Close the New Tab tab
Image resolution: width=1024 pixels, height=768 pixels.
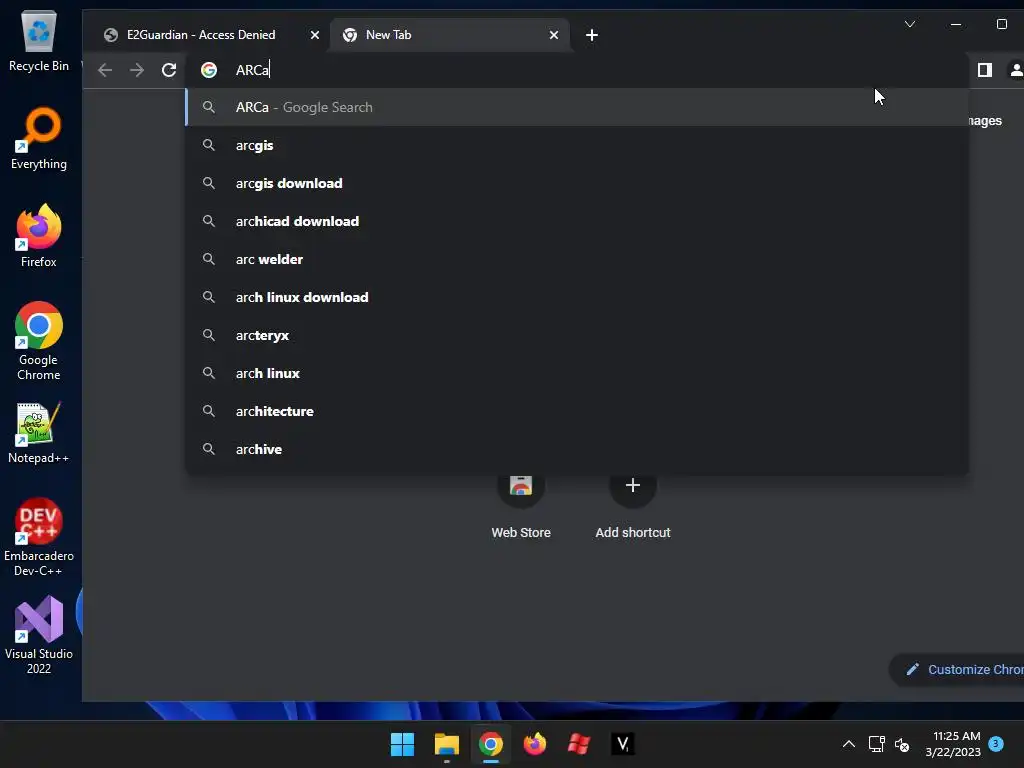554,35
